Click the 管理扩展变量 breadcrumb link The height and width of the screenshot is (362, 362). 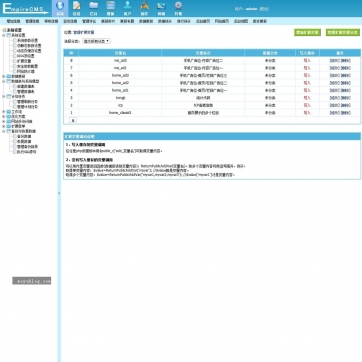click(83, 33)
